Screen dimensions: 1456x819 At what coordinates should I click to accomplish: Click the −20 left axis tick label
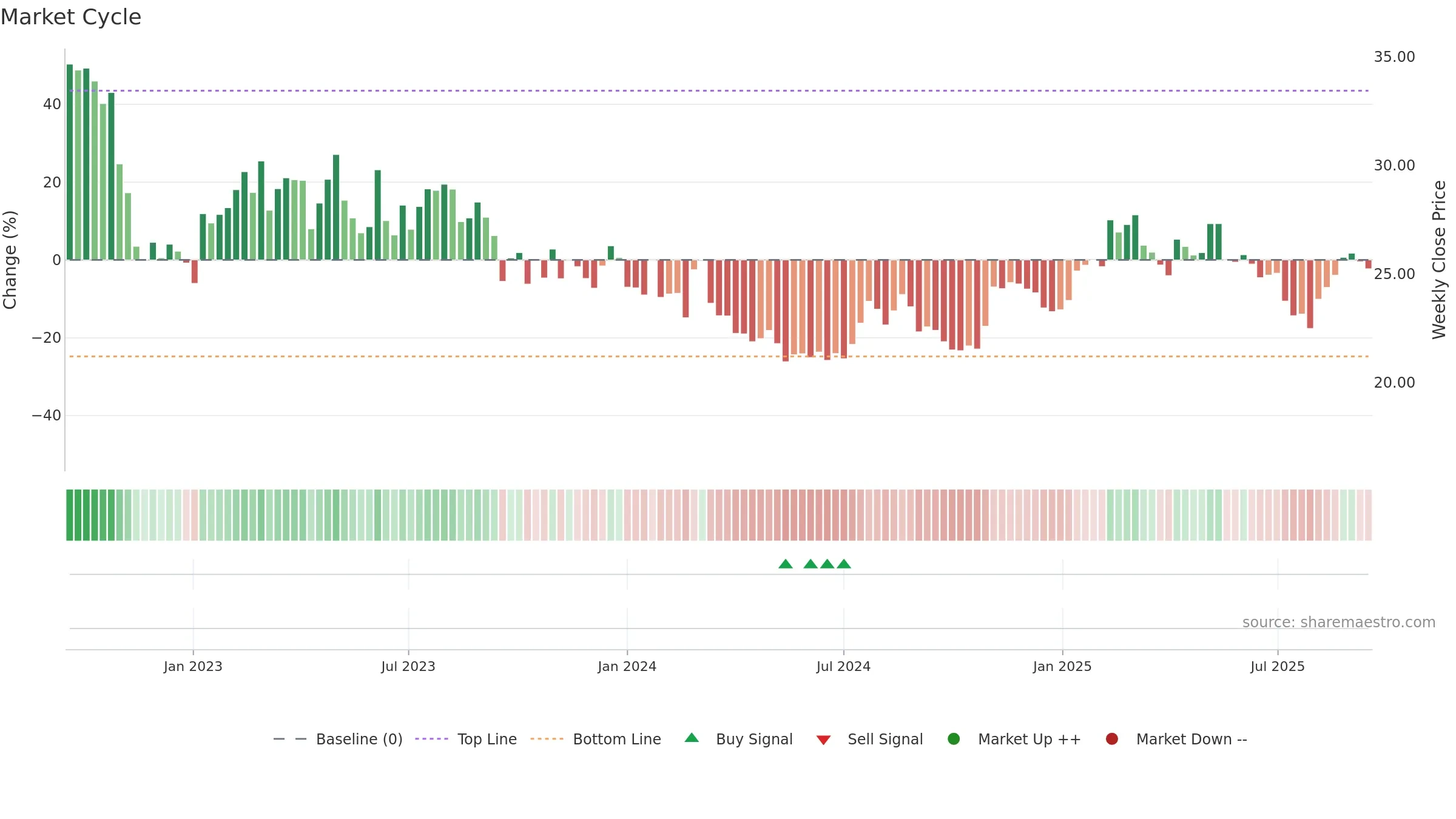coord(47,338)
